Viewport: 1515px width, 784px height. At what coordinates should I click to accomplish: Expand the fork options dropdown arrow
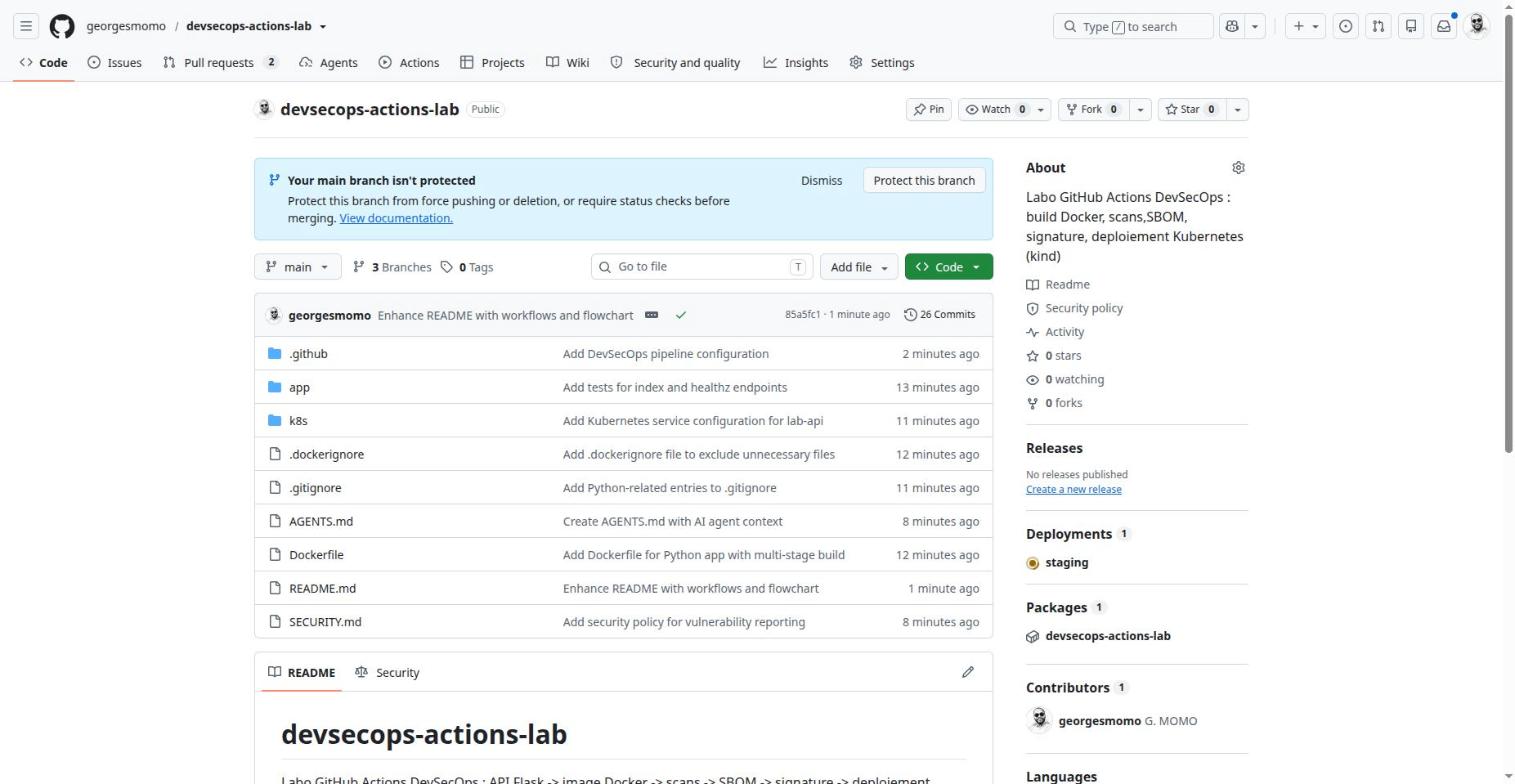pyautogui.click(x=1140, y=109)
